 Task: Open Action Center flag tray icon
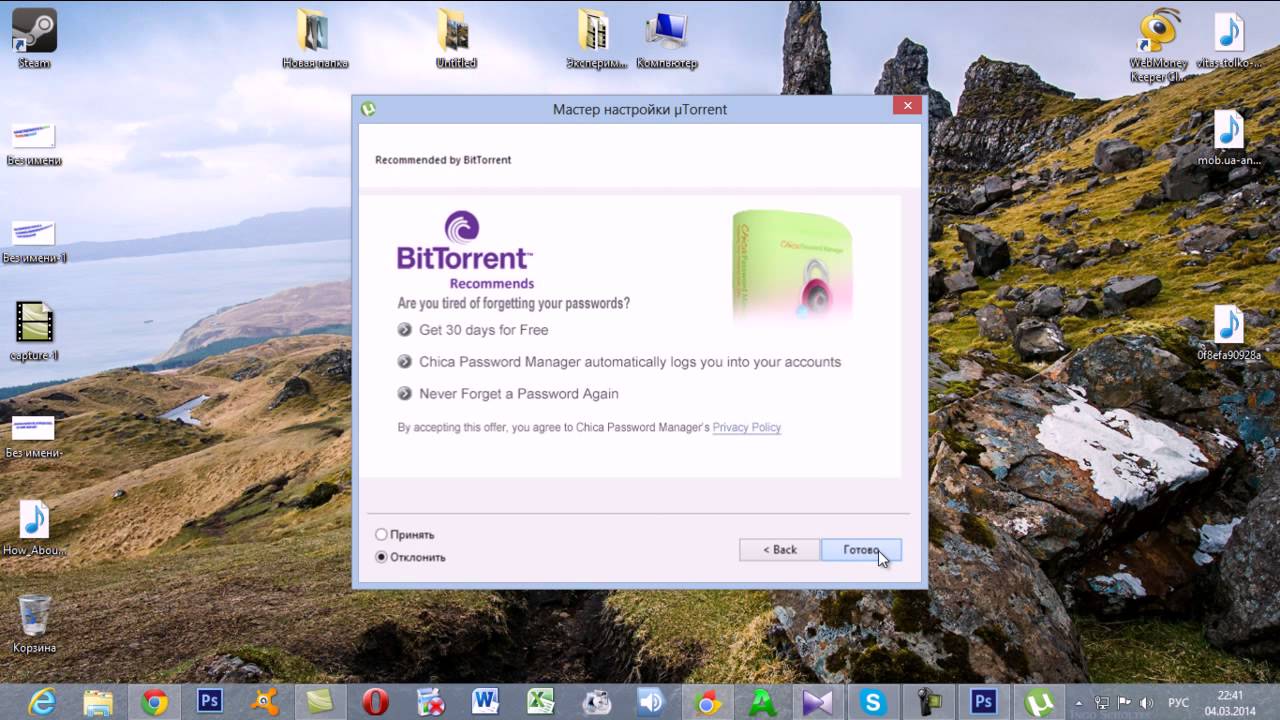click(1125, 703)
